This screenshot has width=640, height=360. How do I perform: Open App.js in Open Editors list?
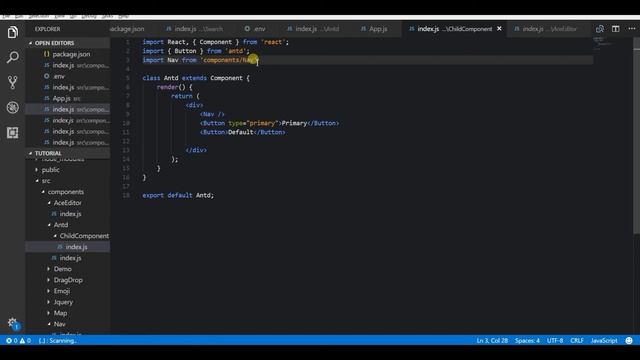tap(68, 98)
